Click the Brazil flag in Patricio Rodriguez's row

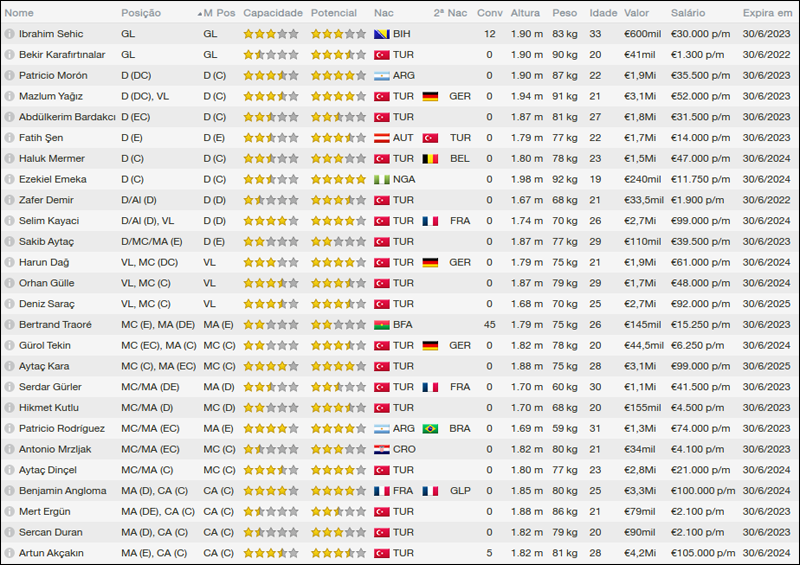[x=430, y=429]
